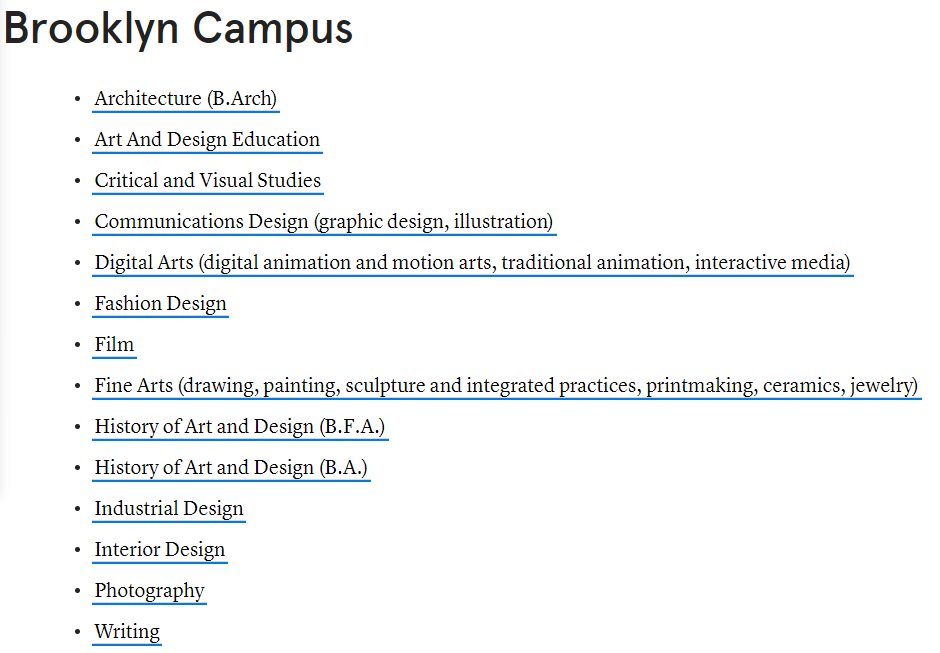Click the word "jewelry" in Fine Arts link
940x653 pixels.
(883, 386)
